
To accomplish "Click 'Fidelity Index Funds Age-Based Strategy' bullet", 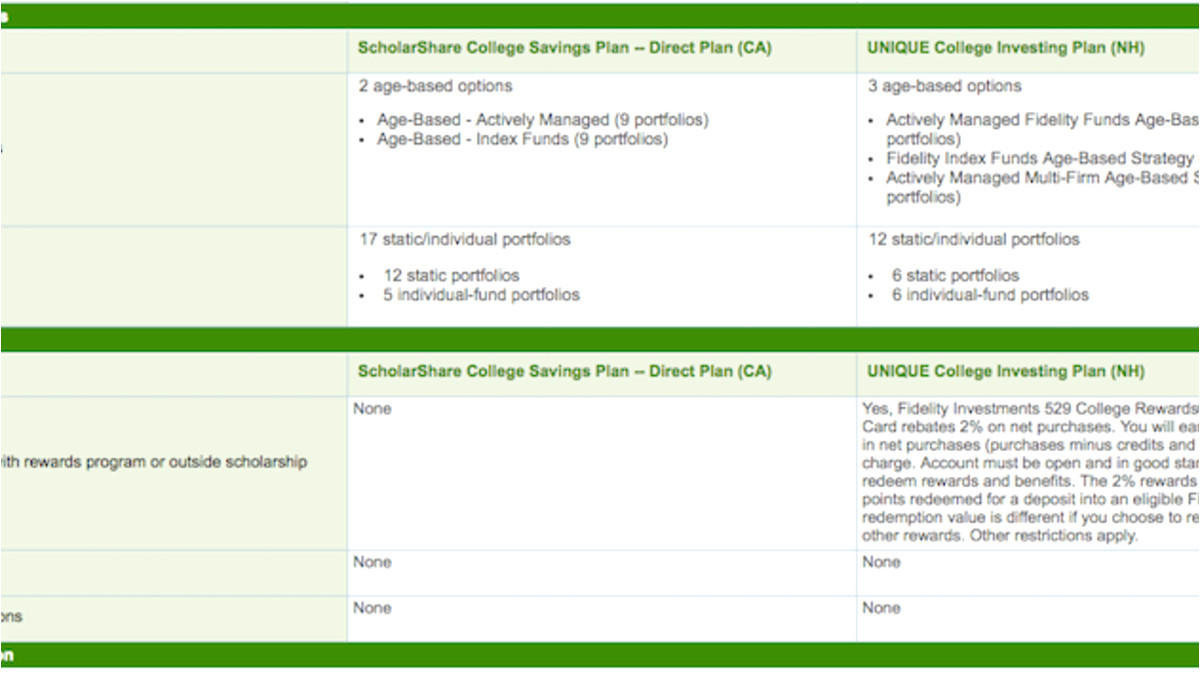I will point(1039,158).
